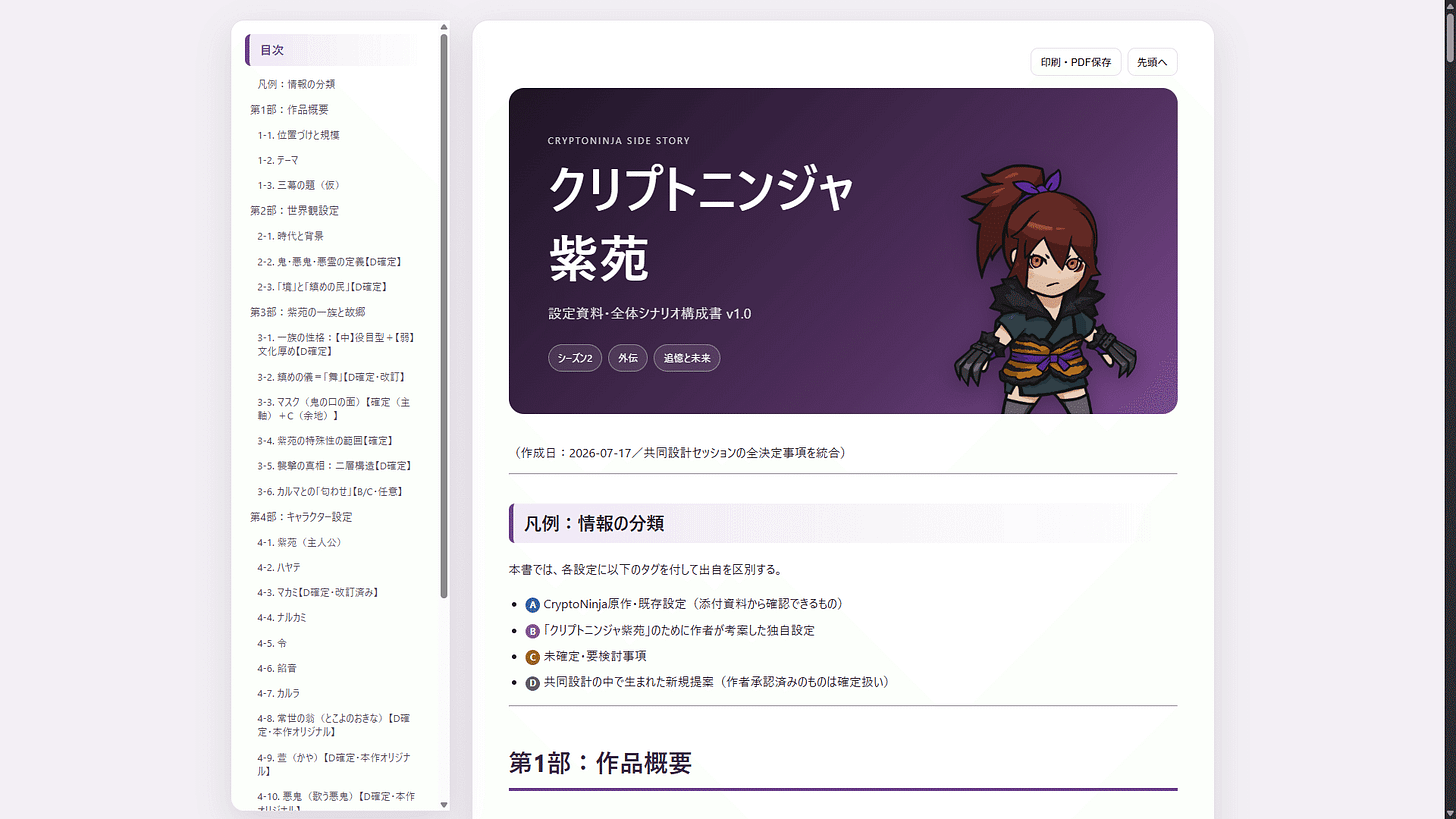Click the sidebar scrollbar thumb

coord(444,315)
